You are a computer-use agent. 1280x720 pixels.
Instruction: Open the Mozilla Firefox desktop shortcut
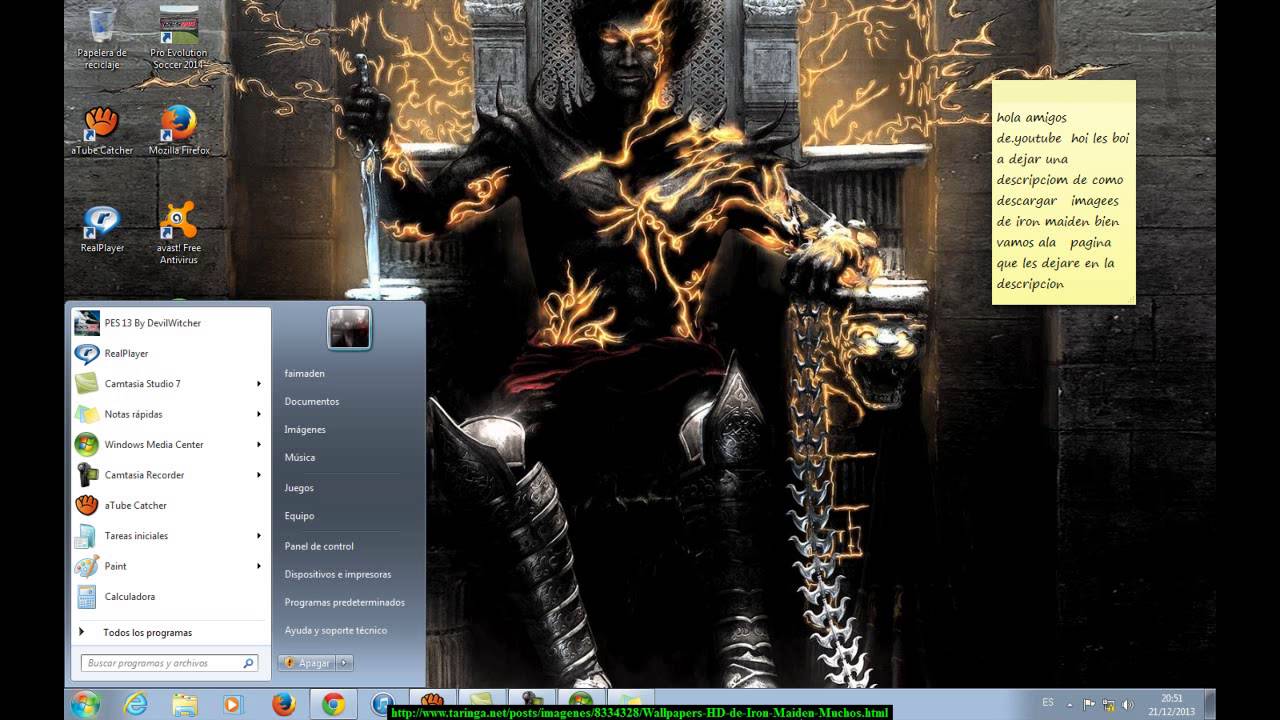179,130
